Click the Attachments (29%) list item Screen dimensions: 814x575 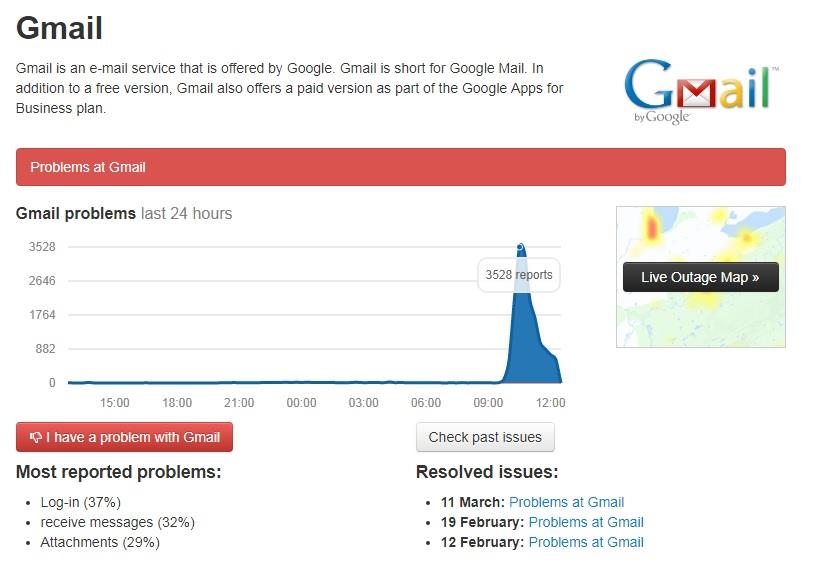tap(100, 542)
